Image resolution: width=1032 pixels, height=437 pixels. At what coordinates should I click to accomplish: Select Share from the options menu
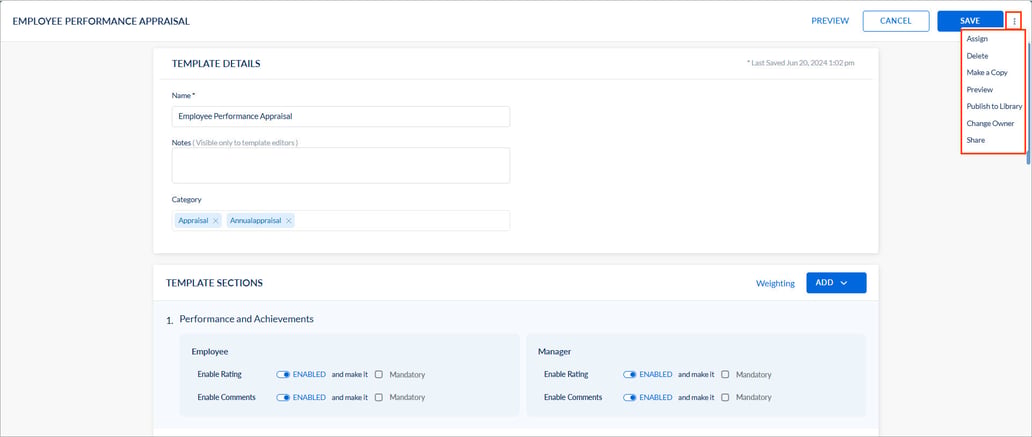[x=975, y=140]
